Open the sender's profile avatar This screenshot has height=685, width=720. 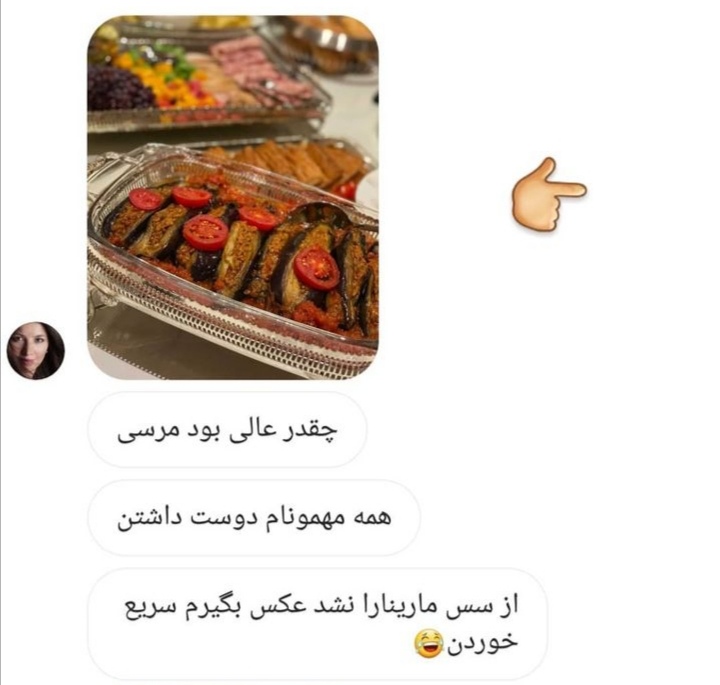pos(35,351)
